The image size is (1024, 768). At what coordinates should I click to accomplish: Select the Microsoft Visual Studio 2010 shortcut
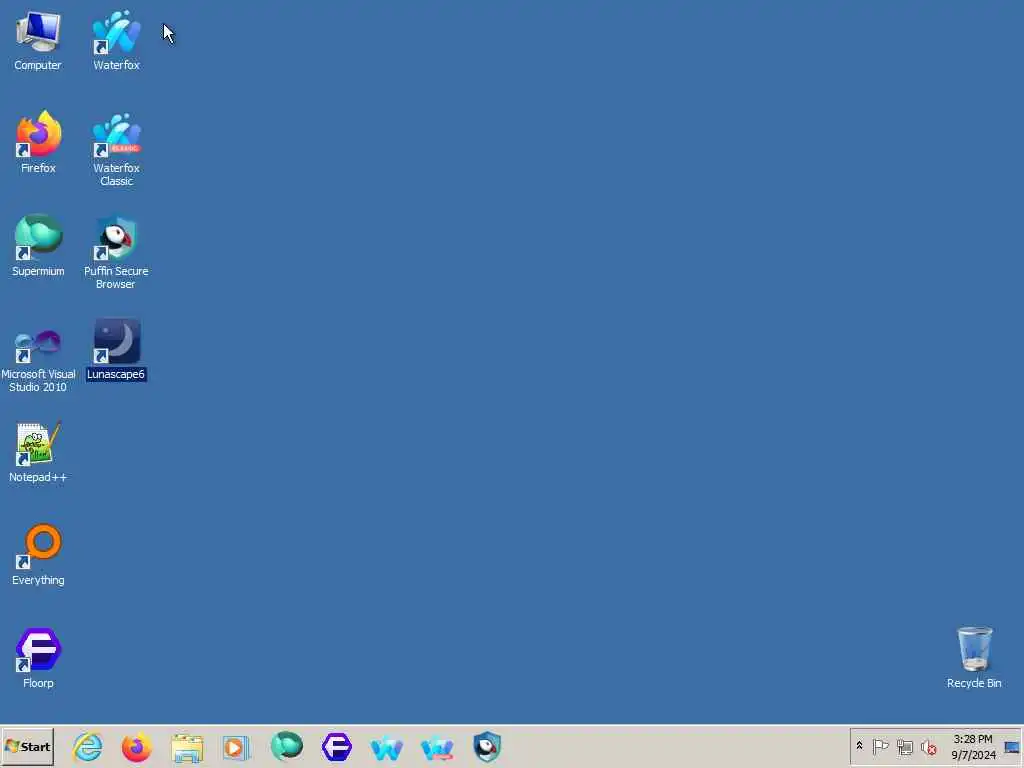[38, 360]
